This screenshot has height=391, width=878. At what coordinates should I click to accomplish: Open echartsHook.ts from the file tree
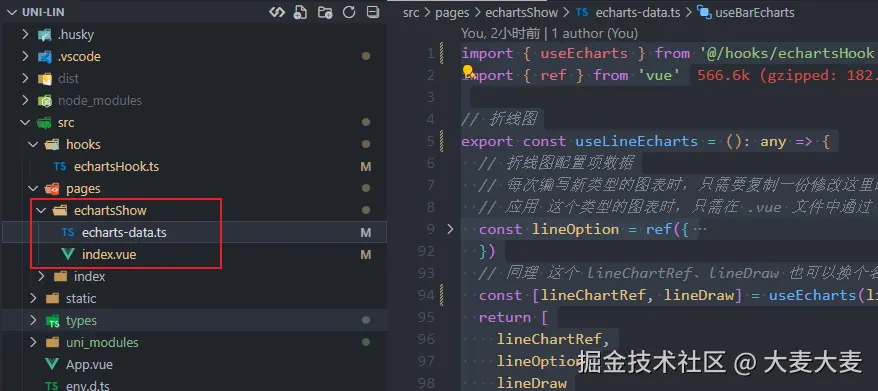(116, 167)
